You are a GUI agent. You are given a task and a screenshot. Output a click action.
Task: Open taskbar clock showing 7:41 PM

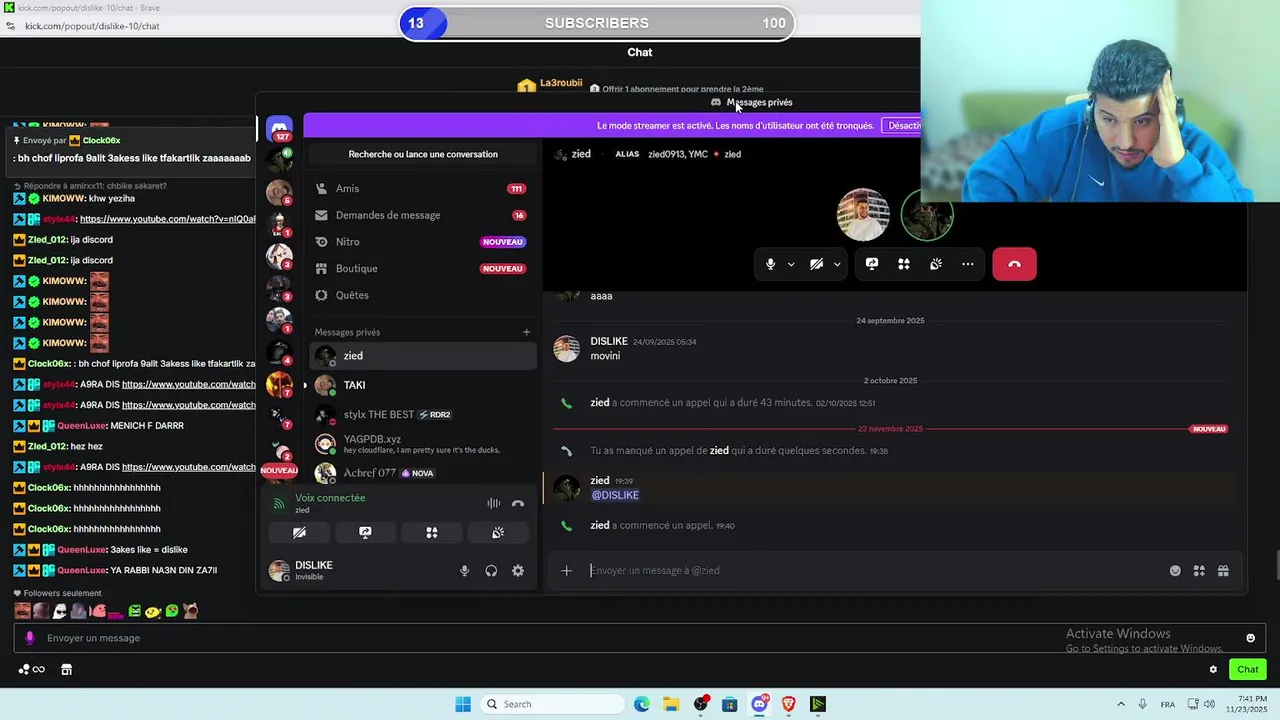pyautogui.click(x=1247, y=704)
